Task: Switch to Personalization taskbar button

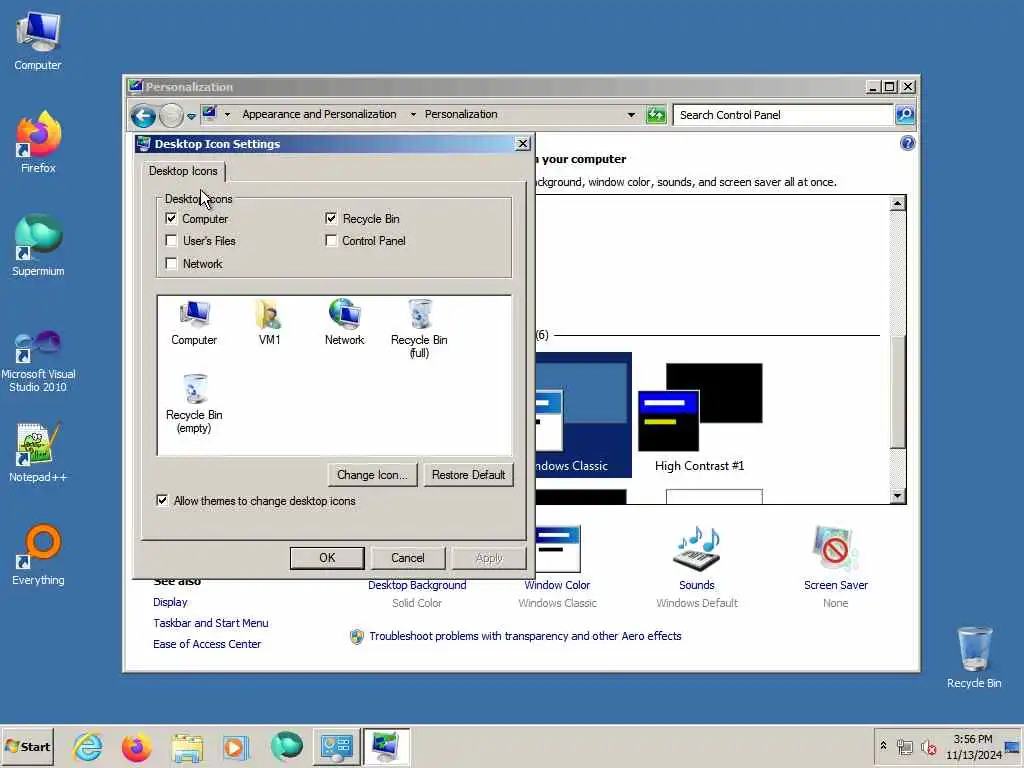Action: coord(386,746)
